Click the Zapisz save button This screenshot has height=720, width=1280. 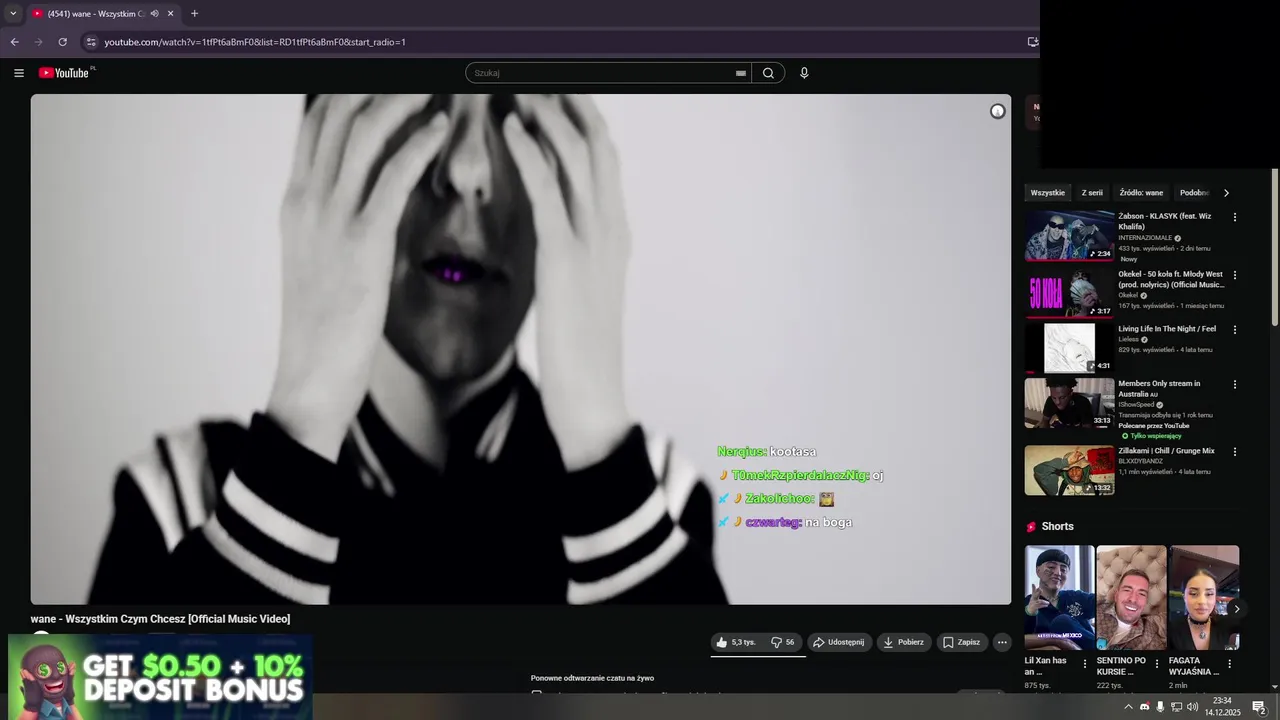[x=962, y=642]
